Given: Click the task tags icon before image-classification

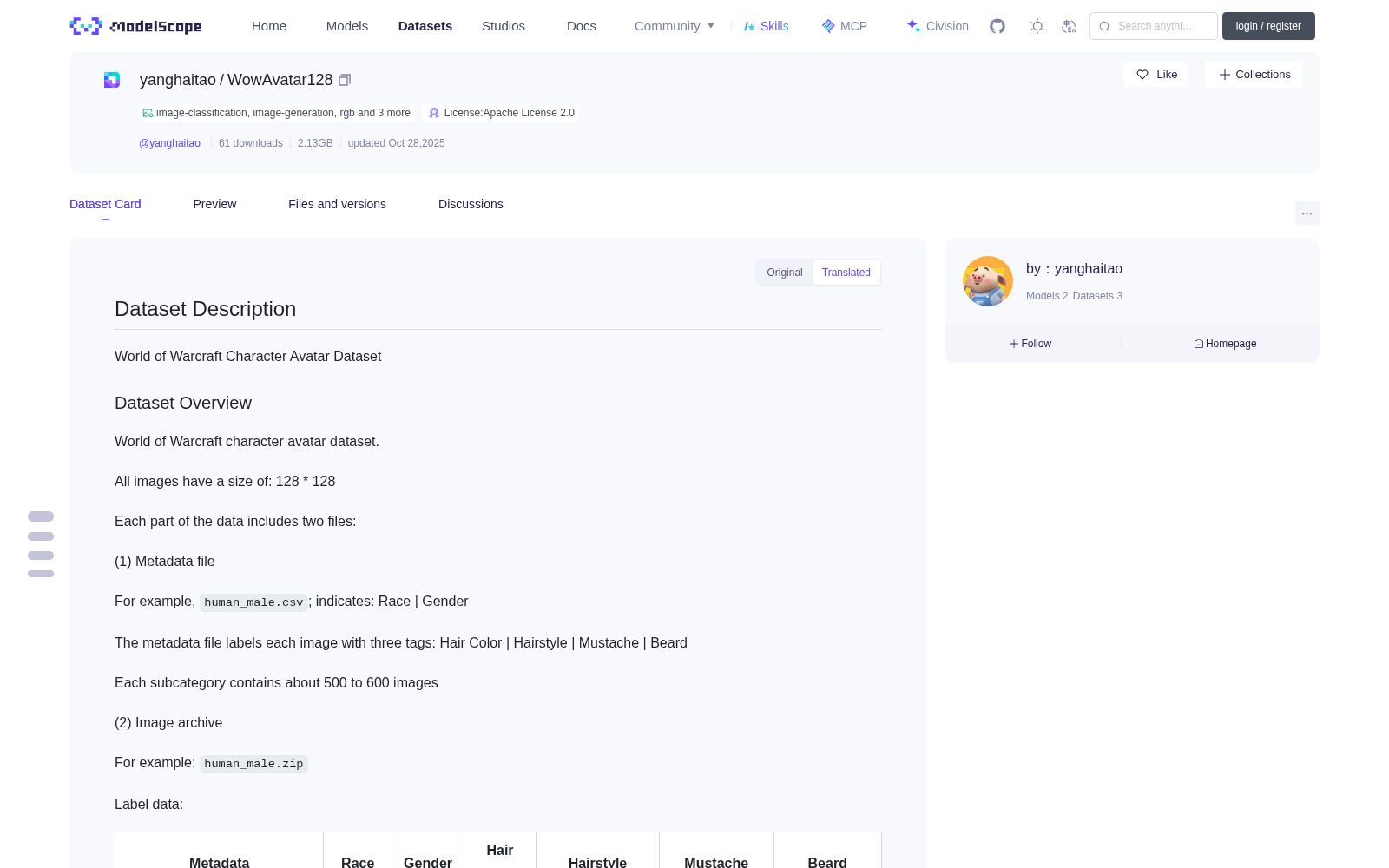Looking at the screenshot, I should pos(148,113).
